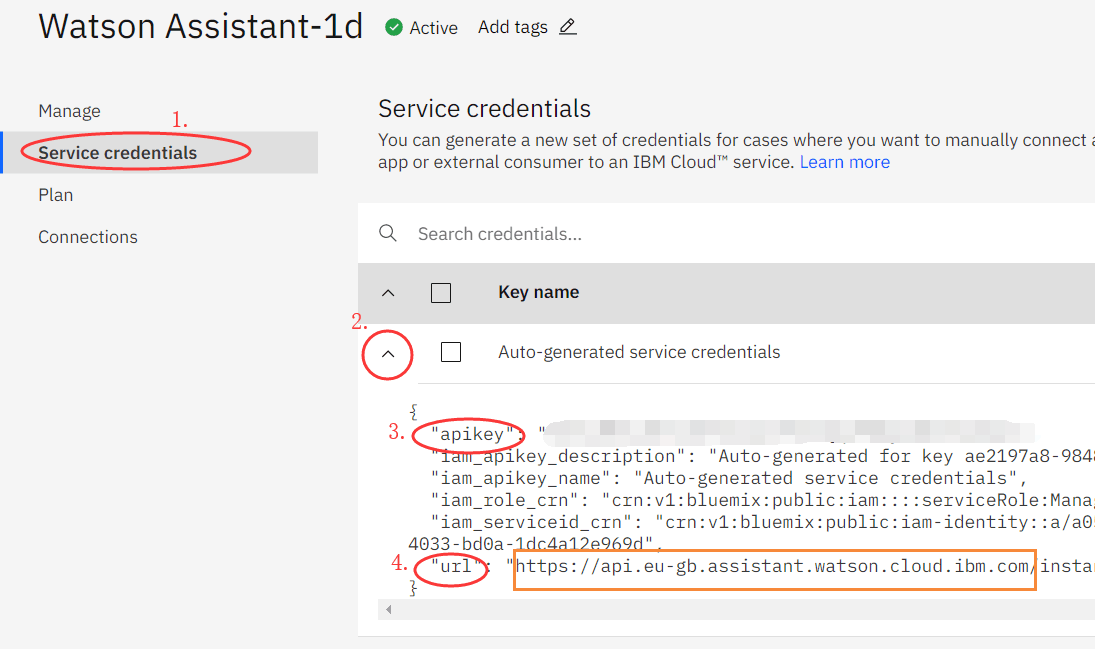Click the horizontal scrollbar left arrow
The image size is (1095, 649).
[388, 609]
